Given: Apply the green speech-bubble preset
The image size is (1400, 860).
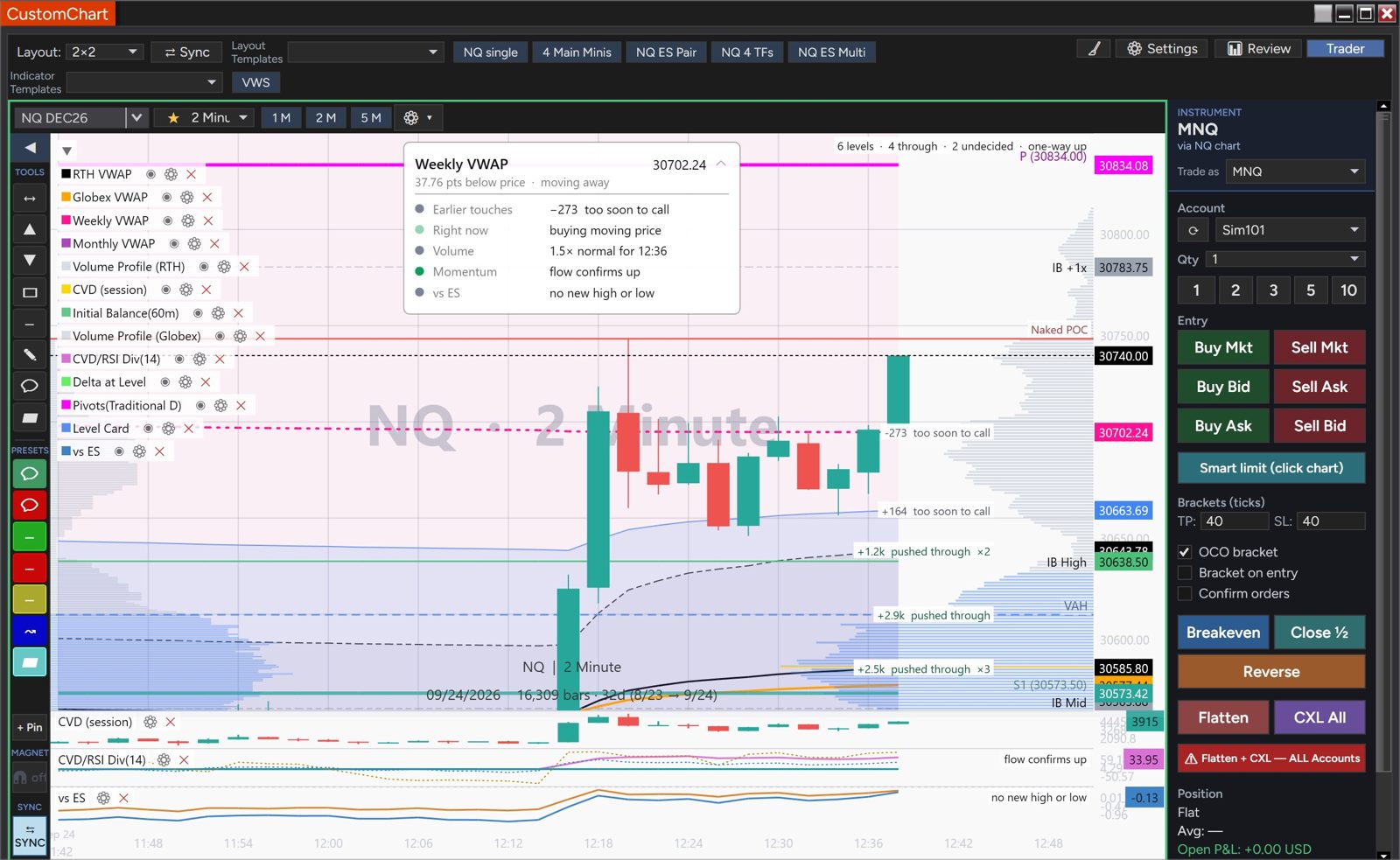Looking at the screenshot, I should point(30,473).
